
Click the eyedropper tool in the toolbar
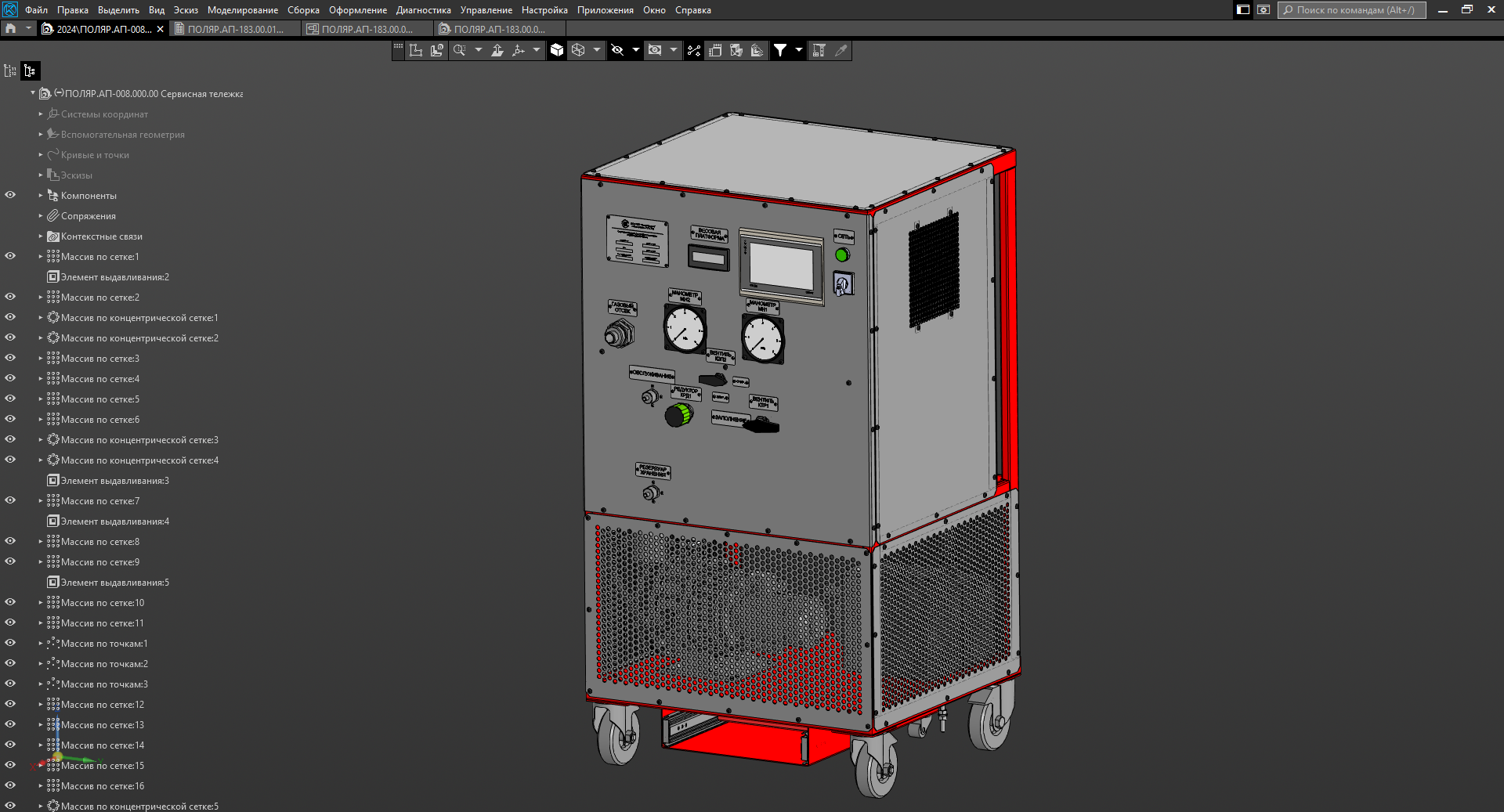pyautogui.click(x=841, y=50)
